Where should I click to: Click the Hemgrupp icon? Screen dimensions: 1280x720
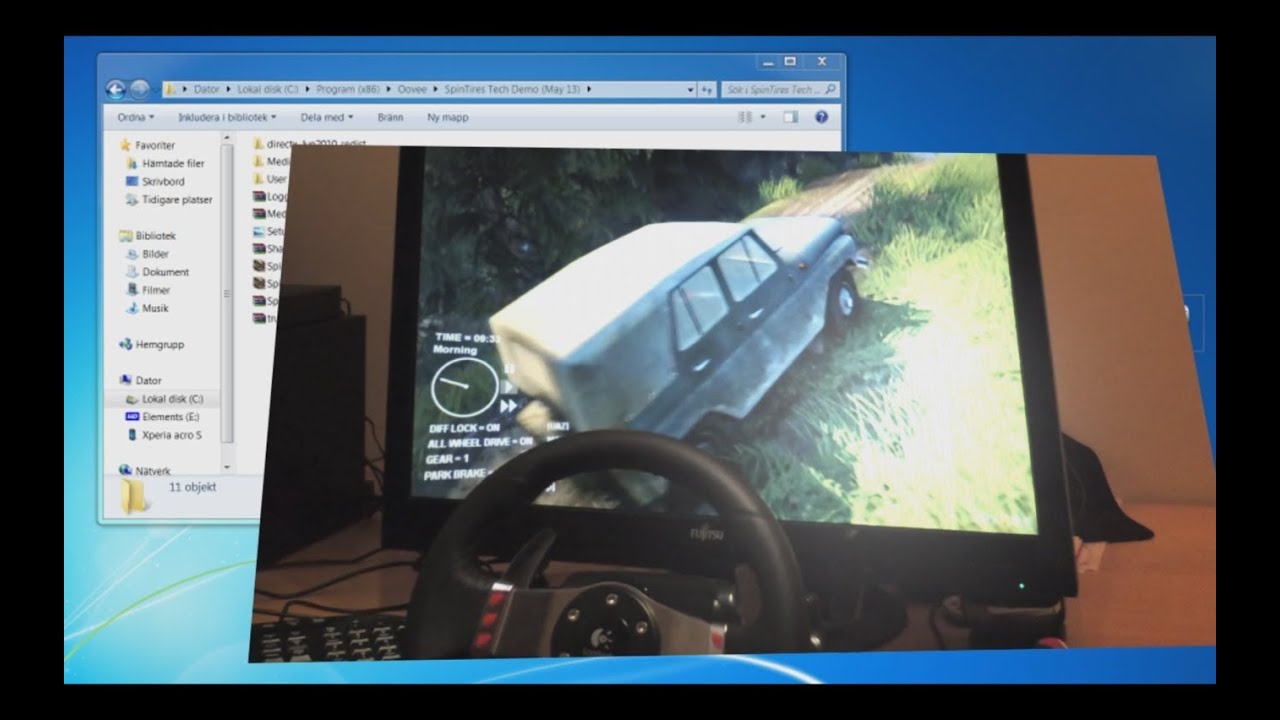[x=126, y=344]
